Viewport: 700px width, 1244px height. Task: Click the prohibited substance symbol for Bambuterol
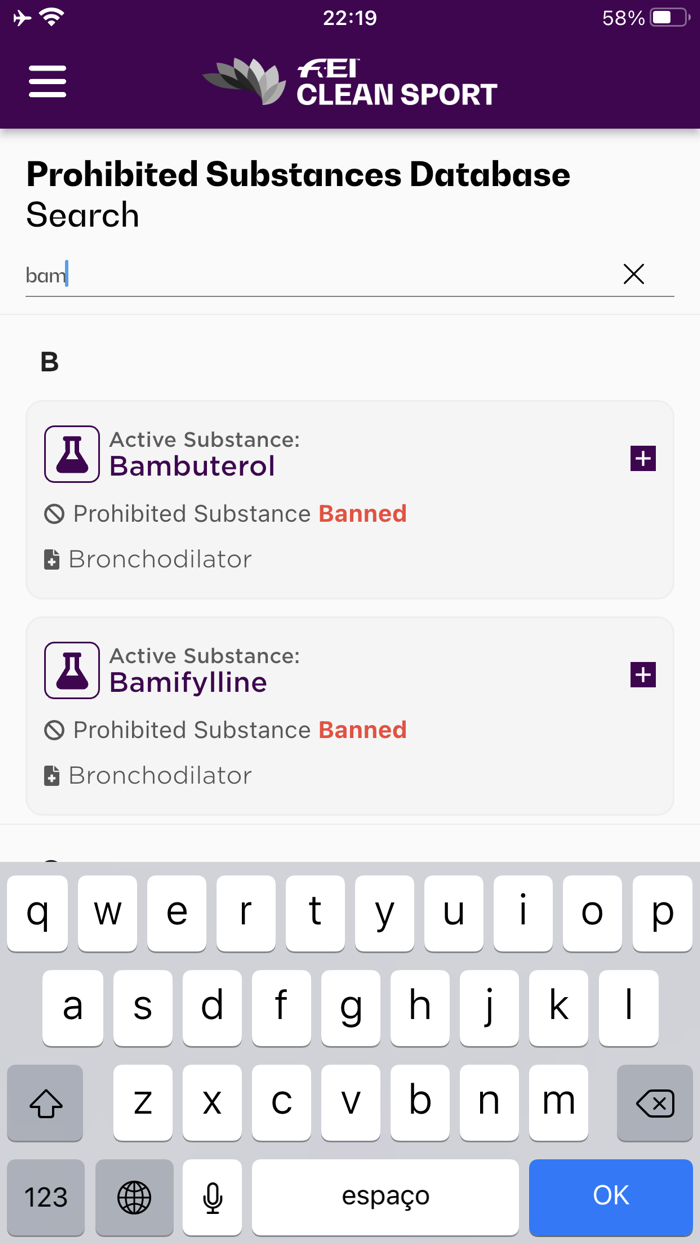pyautogui.click(x=53, y=513)
